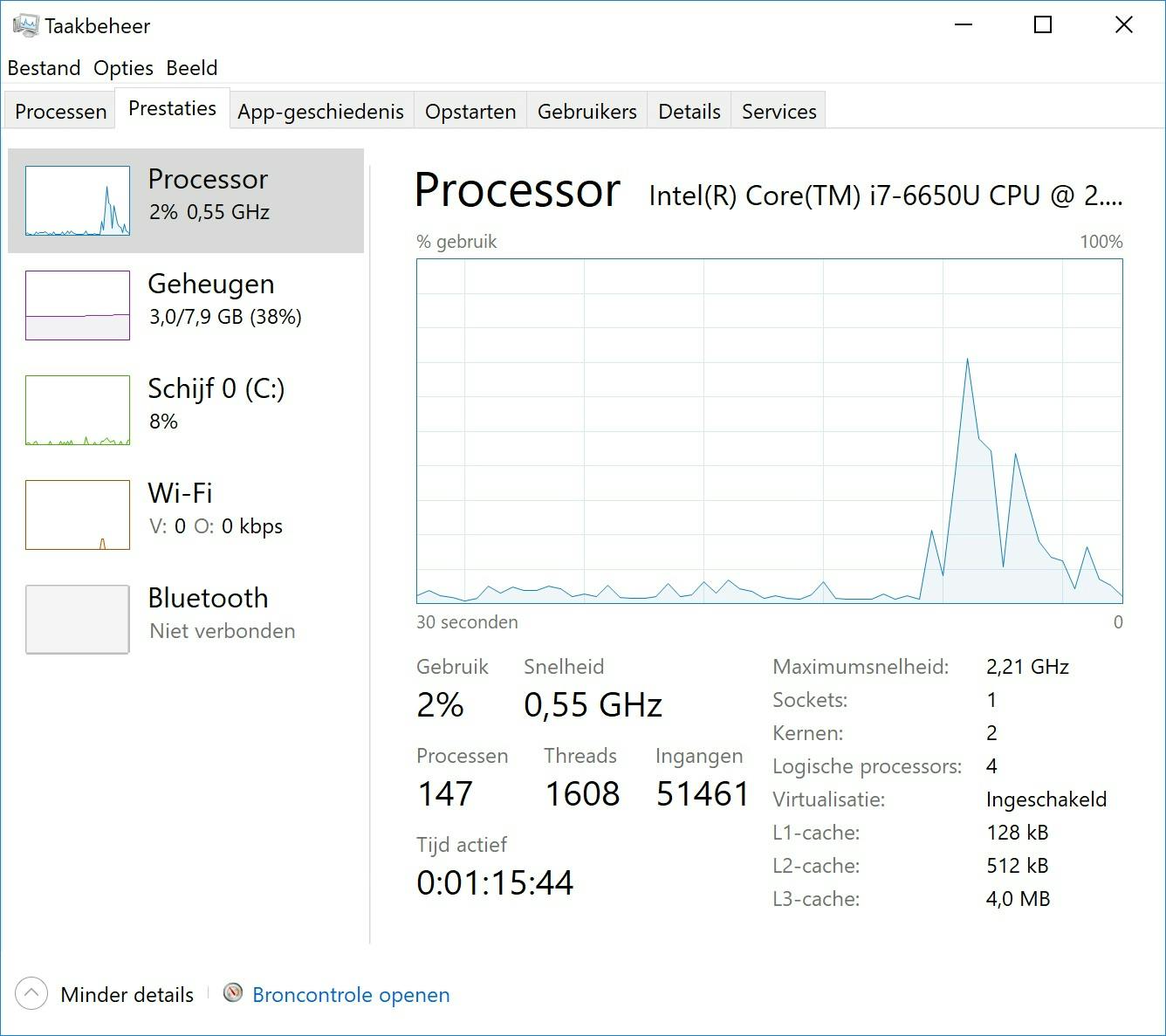Open the Gebruikers tab
This screenshot has width=1166, height=1036.
tap(586, 112)
